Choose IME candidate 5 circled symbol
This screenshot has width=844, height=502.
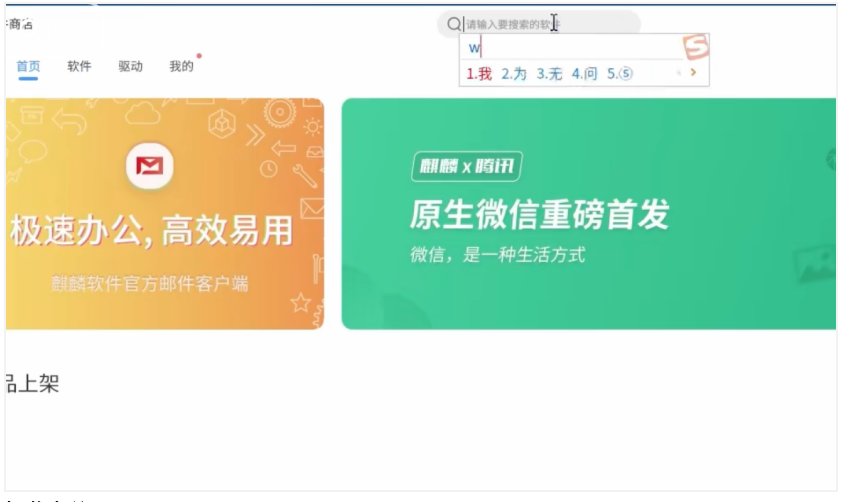tap(620, 74)
